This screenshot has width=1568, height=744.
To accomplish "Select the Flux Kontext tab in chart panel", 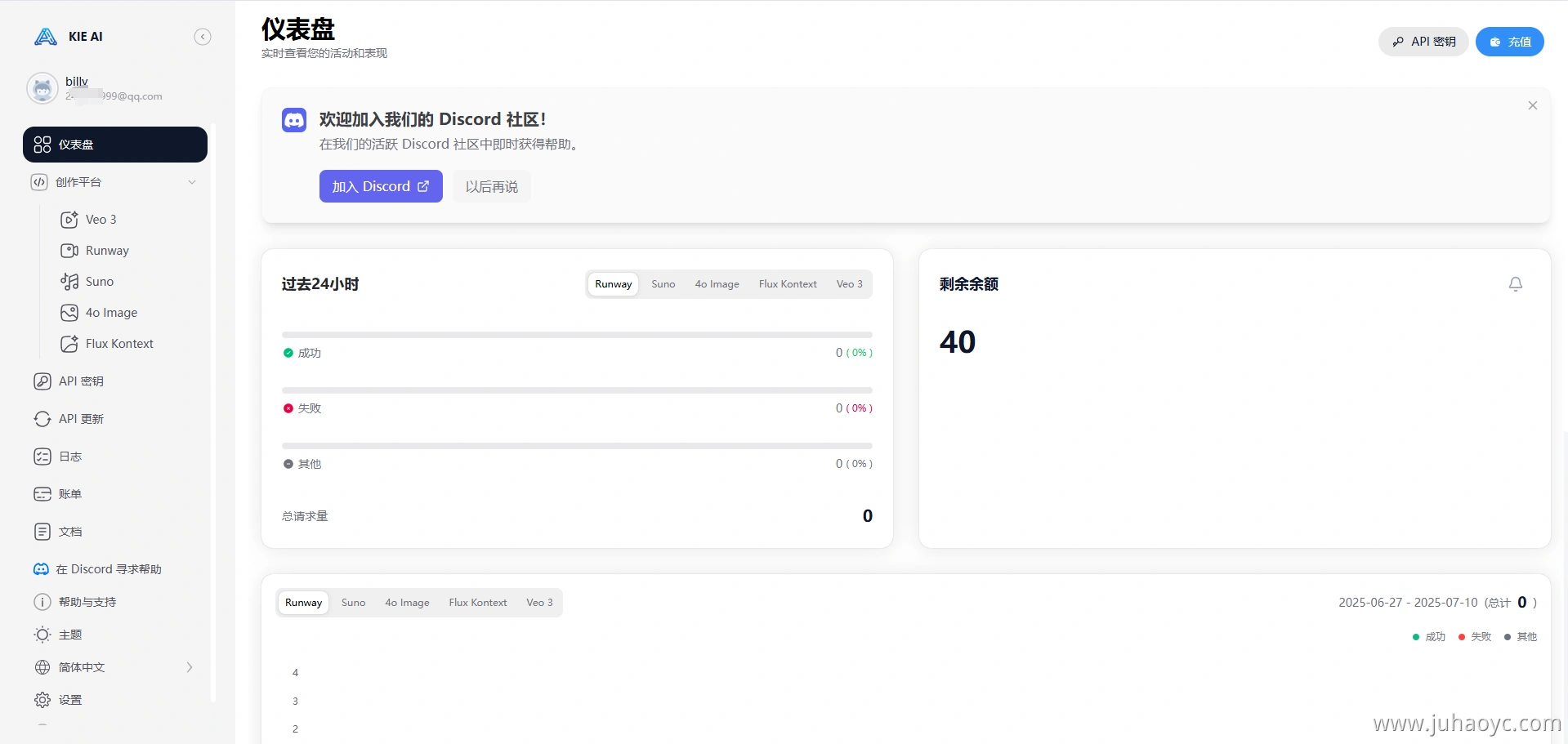I will [478, 603].
